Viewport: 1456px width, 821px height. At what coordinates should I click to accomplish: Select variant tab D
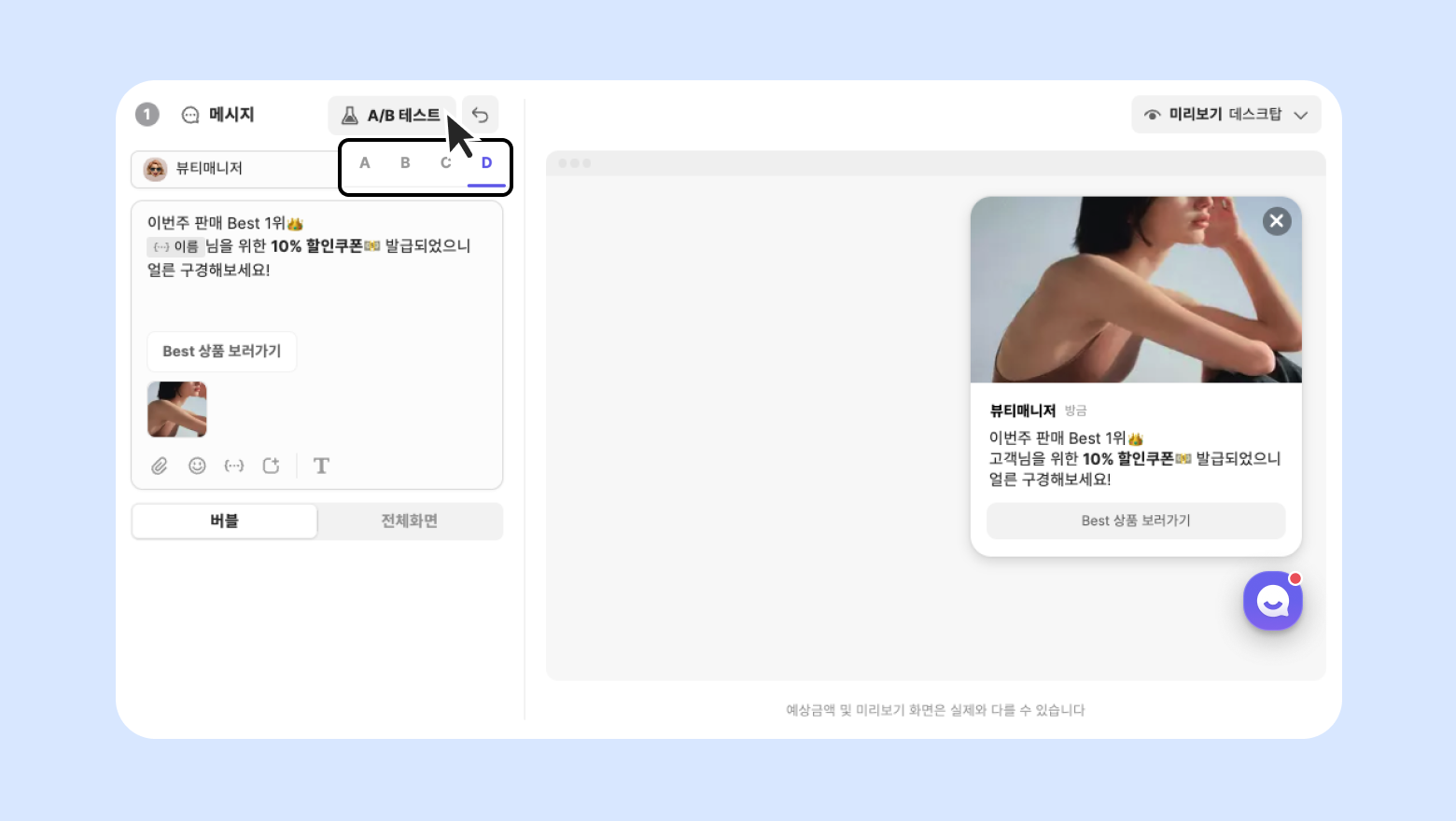[486, 163]
